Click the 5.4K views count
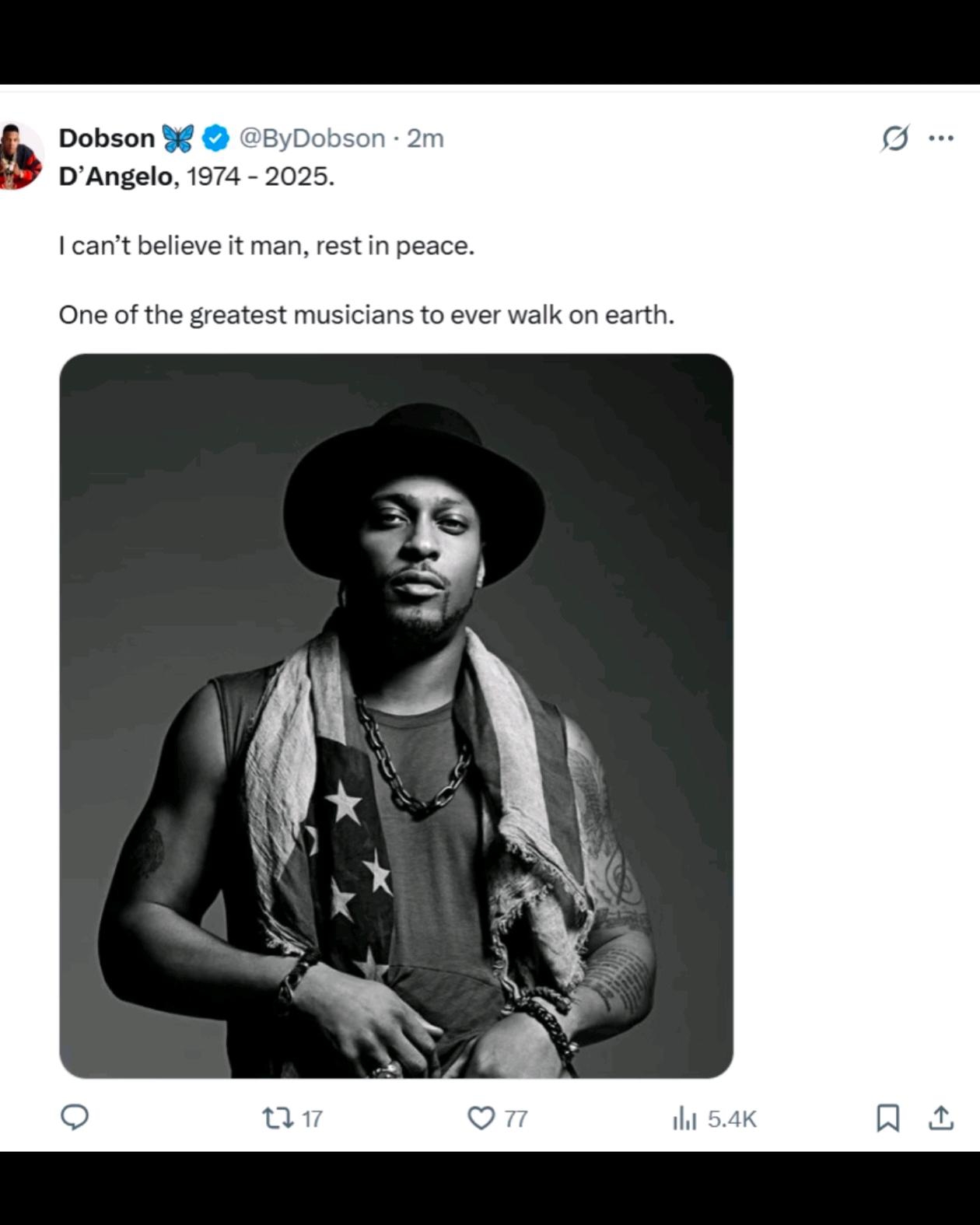Screen dimensions: 980x1225 tap(732, 1119)
